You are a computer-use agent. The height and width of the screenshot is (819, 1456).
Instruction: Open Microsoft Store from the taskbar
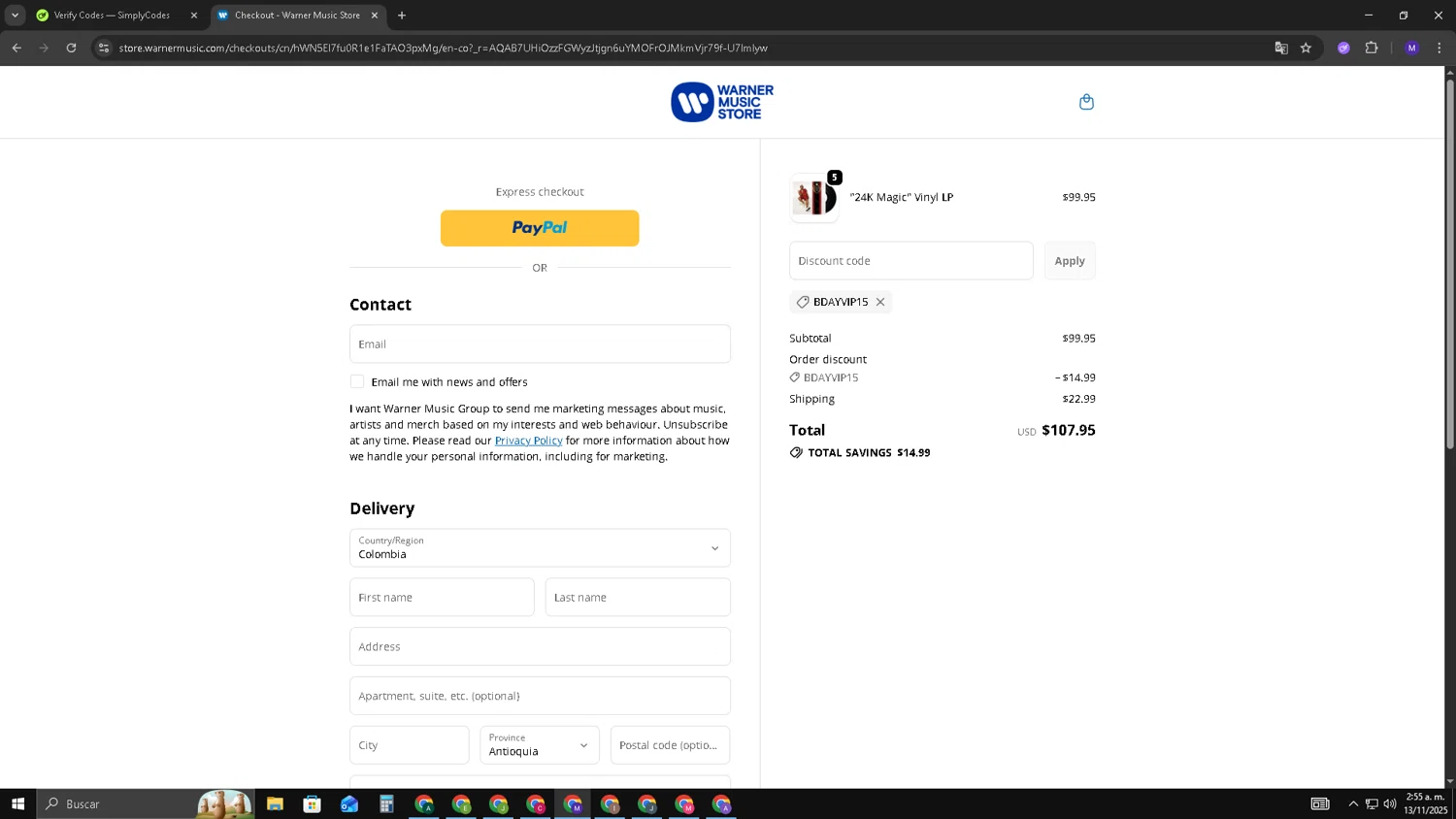312,803
